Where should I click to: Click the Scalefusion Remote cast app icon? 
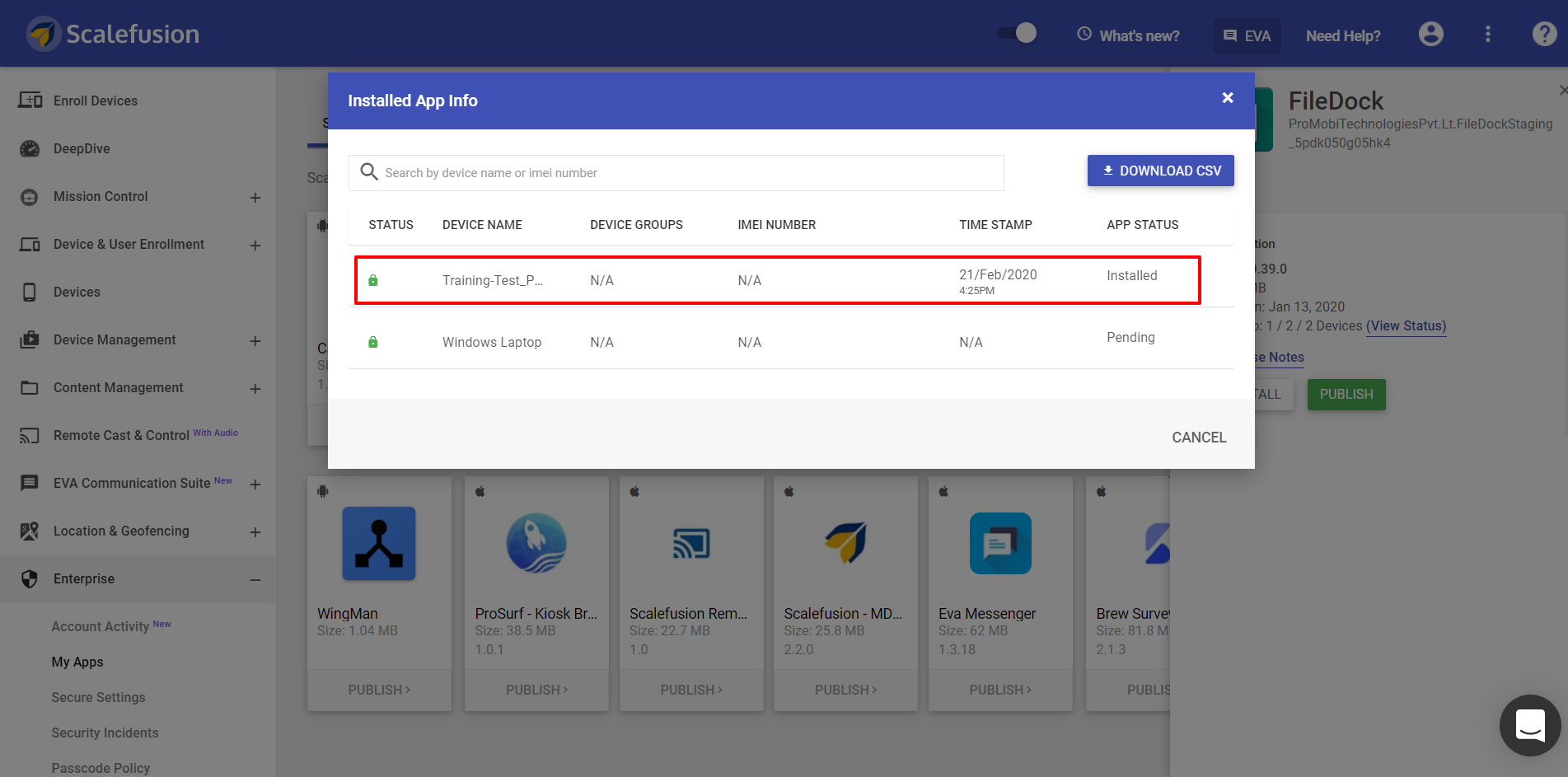691,544
